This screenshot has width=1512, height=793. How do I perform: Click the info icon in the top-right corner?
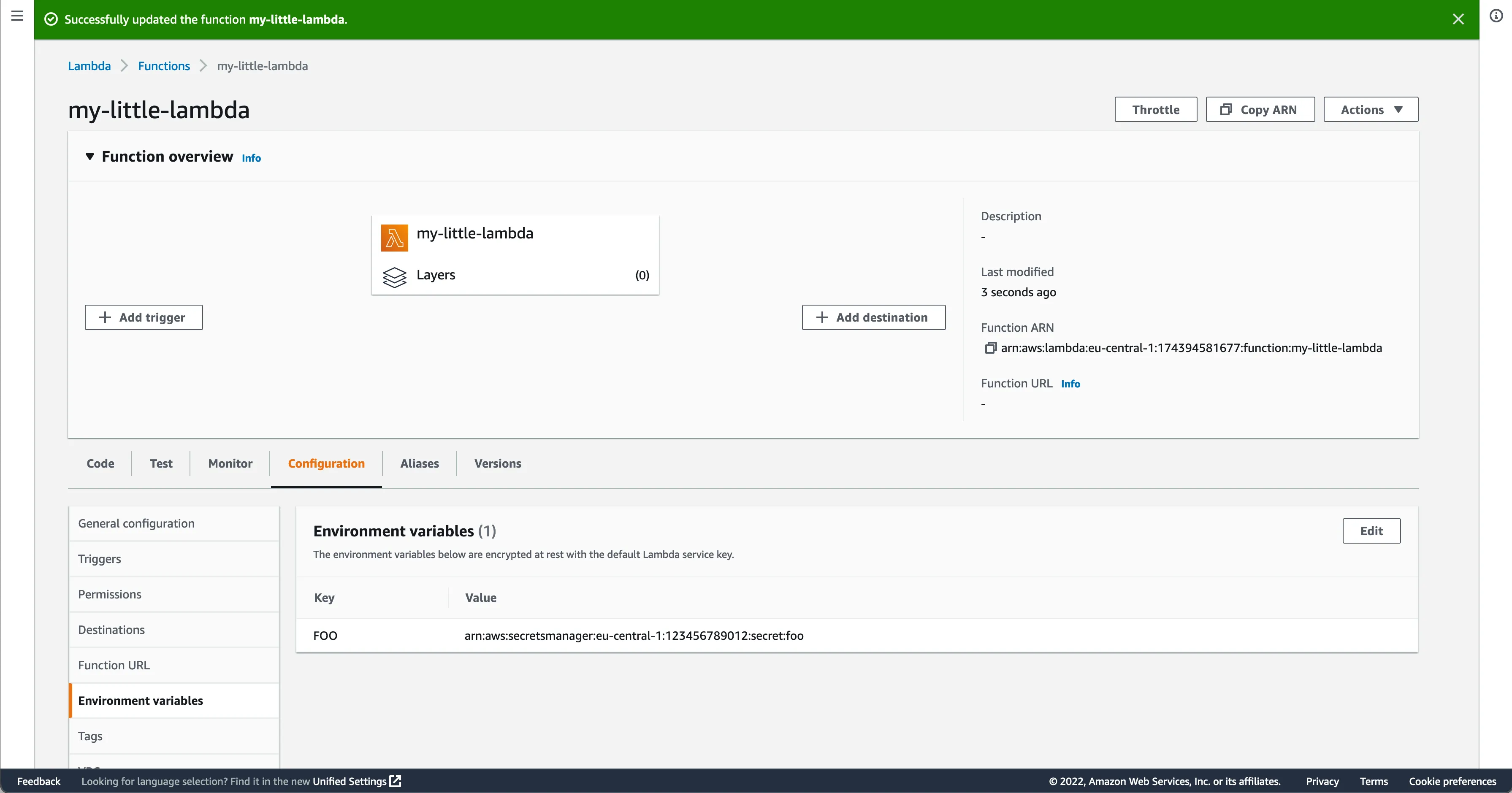click(x=1496, y=16)
